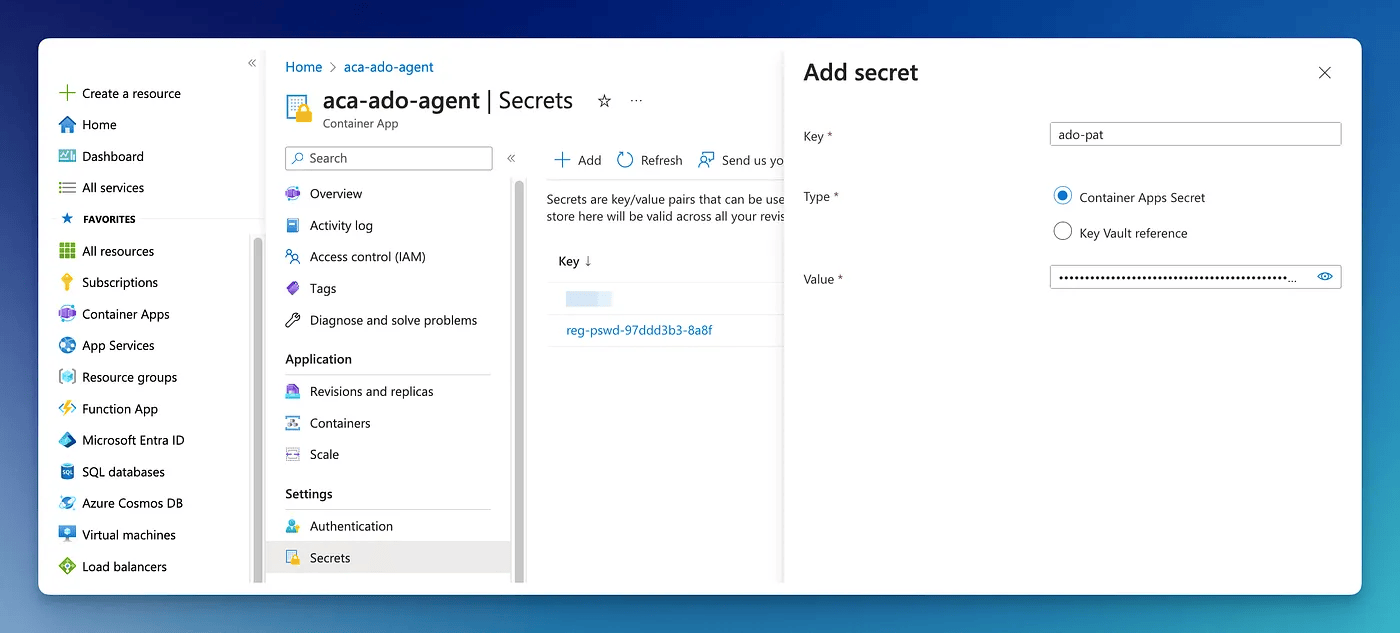
Task: Click the Home breadcrumb link
Action: [x=304, y=66]
